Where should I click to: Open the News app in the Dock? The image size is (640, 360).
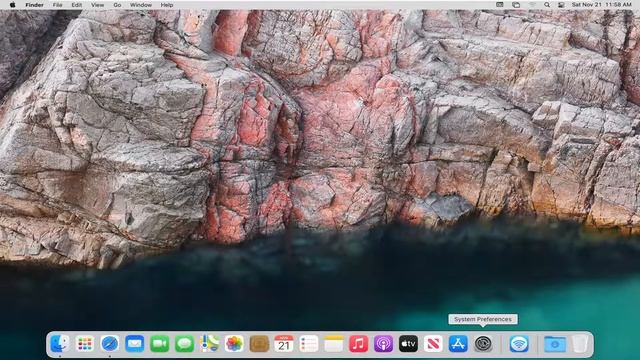pos(433,344)
